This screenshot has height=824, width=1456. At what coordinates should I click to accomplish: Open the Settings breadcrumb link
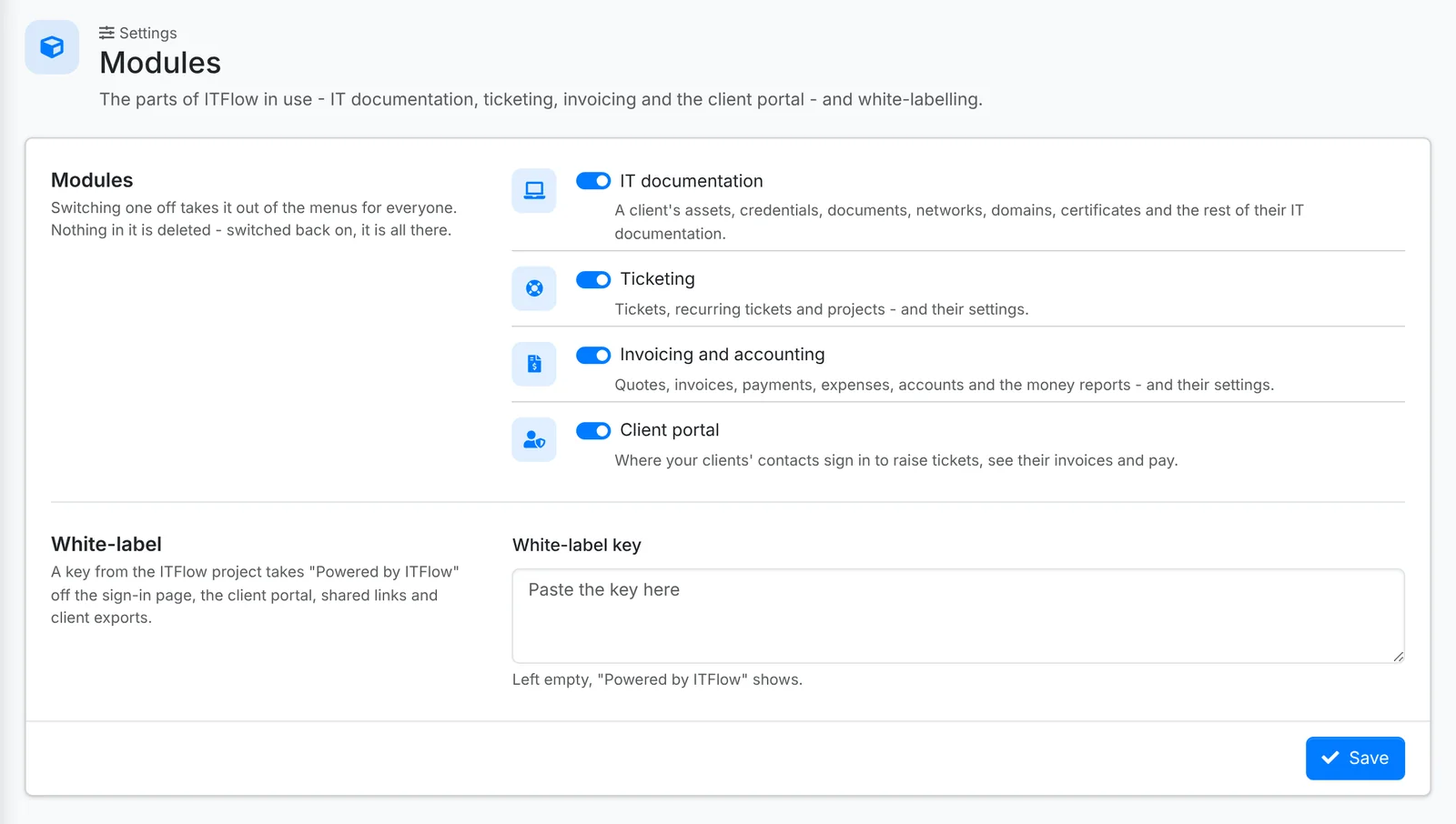point(138,33)
